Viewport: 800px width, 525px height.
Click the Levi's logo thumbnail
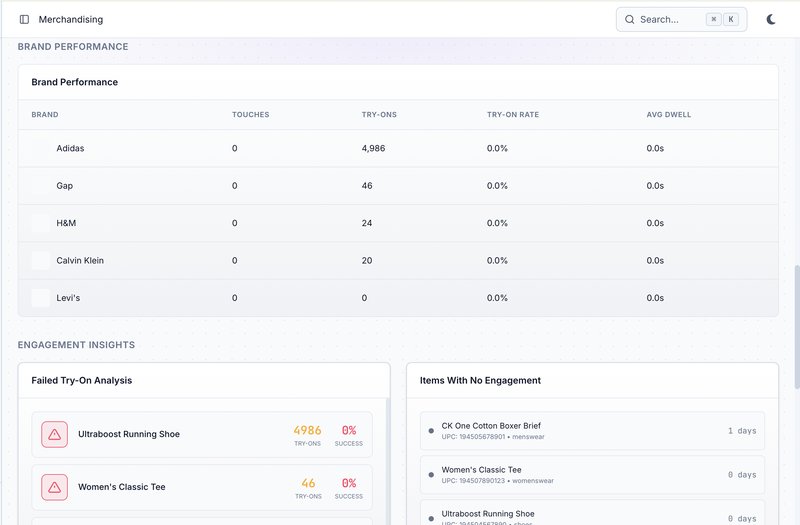tap(41, 298)
